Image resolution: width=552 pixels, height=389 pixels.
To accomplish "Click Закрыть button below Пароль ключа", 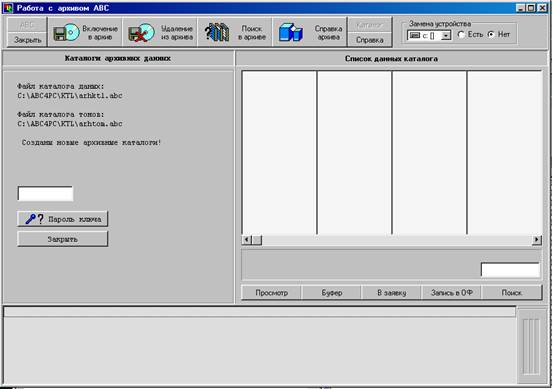I will coord(63,239).
